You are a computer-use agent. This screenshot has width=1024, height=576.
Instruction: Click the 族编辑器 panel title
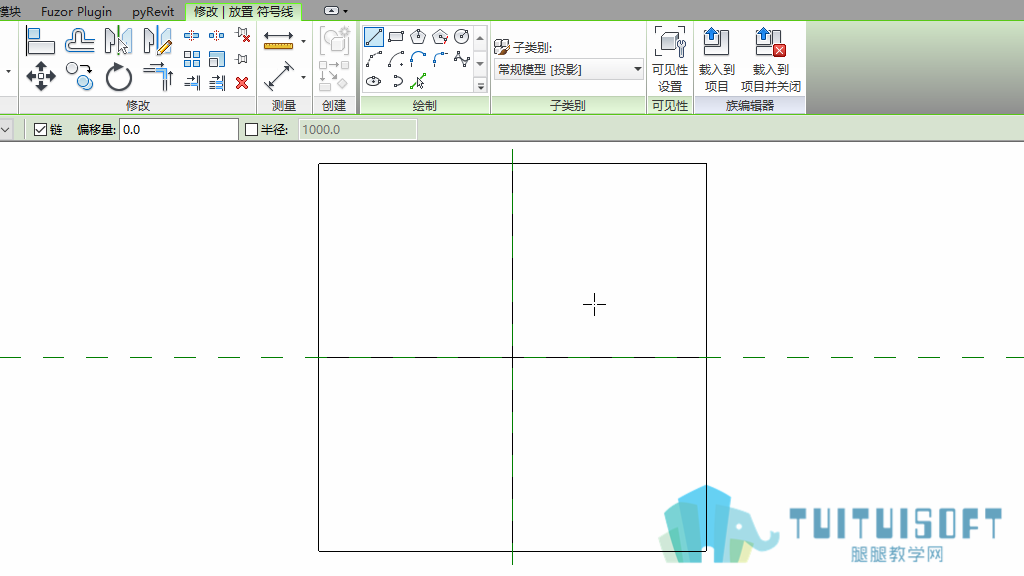pyautogui.click(x=750, y=105)
